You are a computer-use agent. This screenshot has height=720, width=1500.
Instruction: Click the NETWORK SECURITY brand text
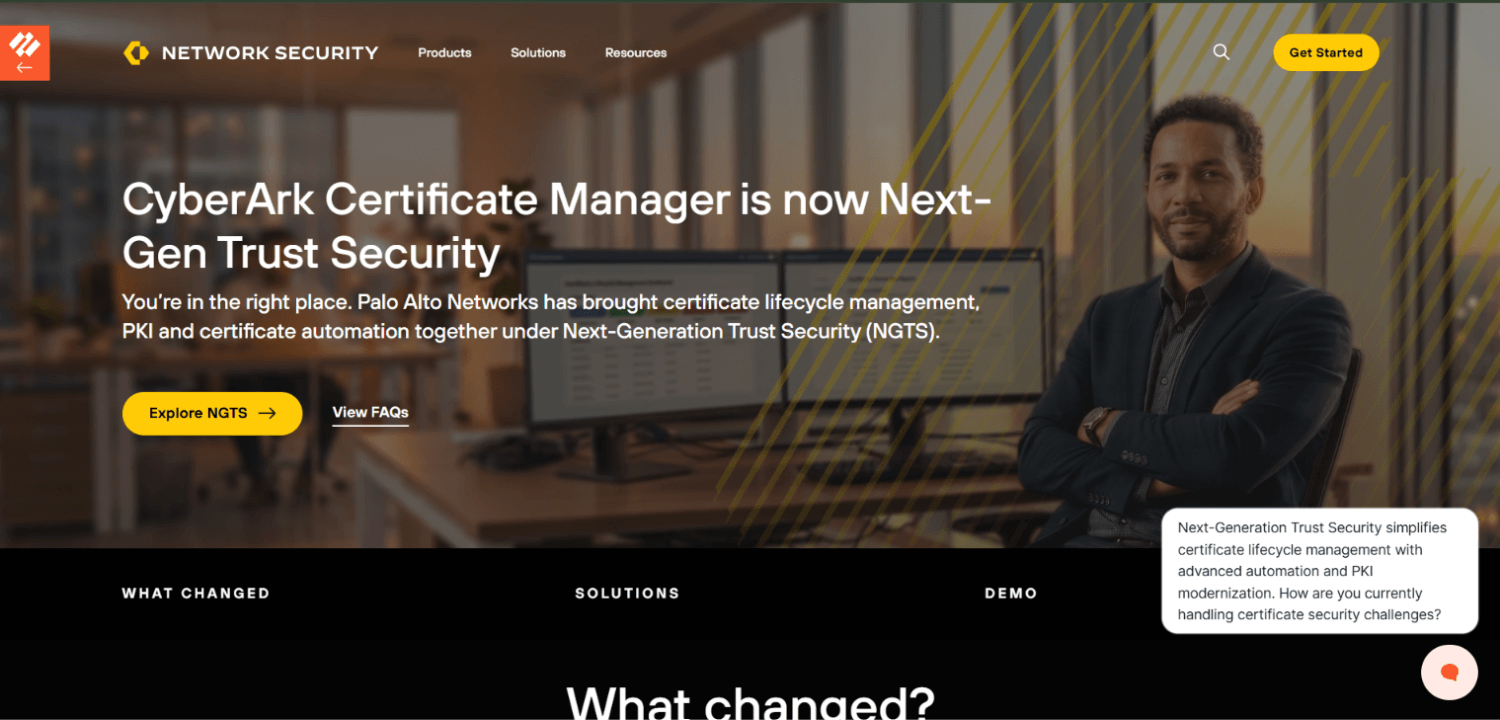coord(270,53)
